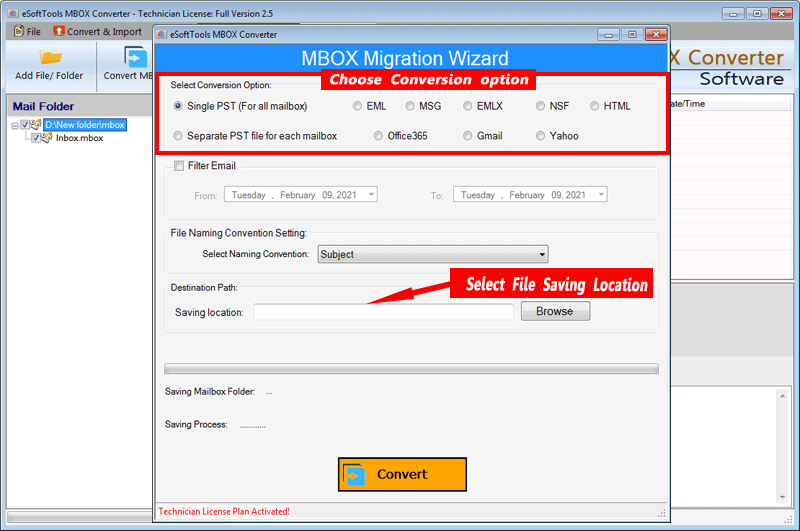The width and height of the screenshot is (800, 531).
Task: Close the main eSoftTools MBOX Converter window
Action: 781,14
